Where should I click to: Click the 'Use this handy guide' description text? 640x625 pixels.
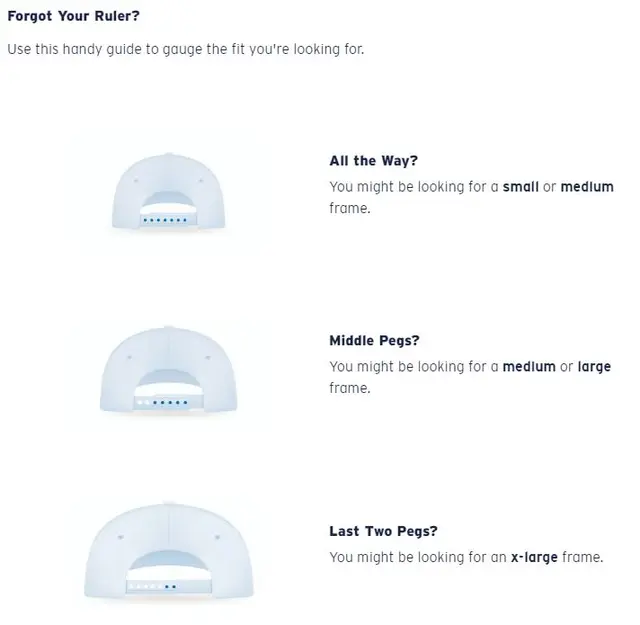pyautogui.click(x=186, y=49)
